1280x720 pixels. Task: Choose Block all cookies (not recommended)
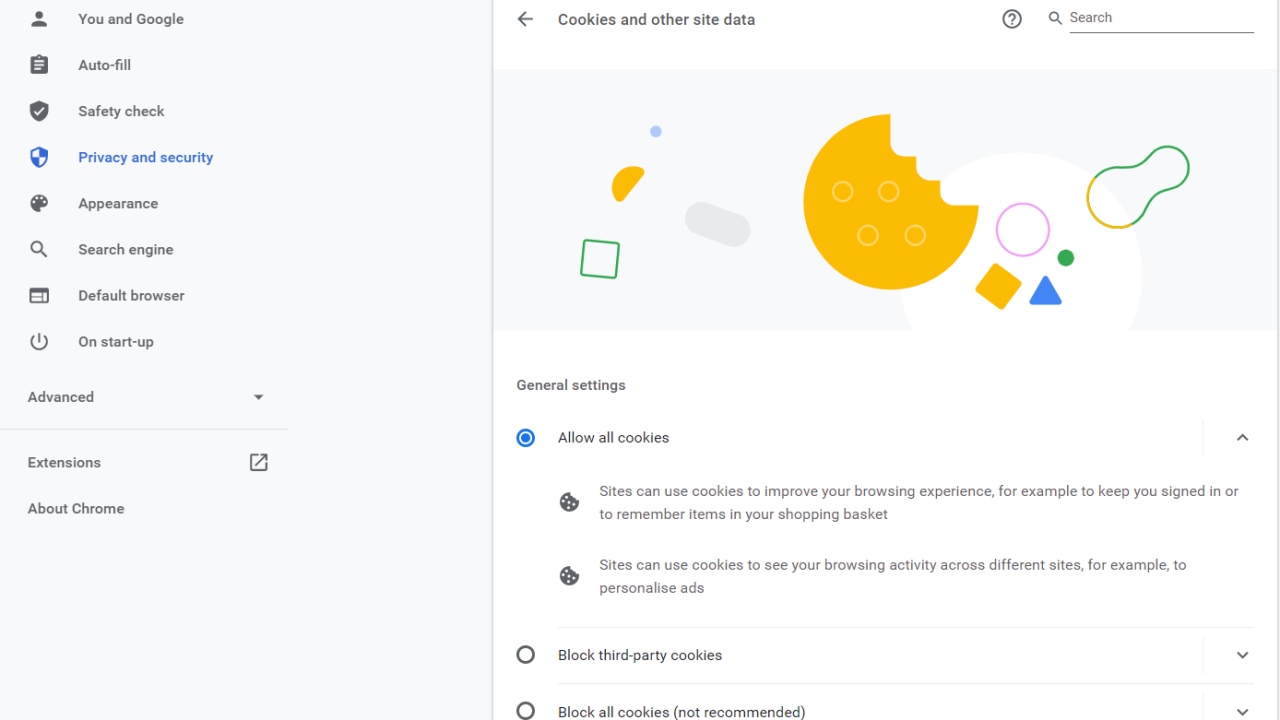coord(525,711)
